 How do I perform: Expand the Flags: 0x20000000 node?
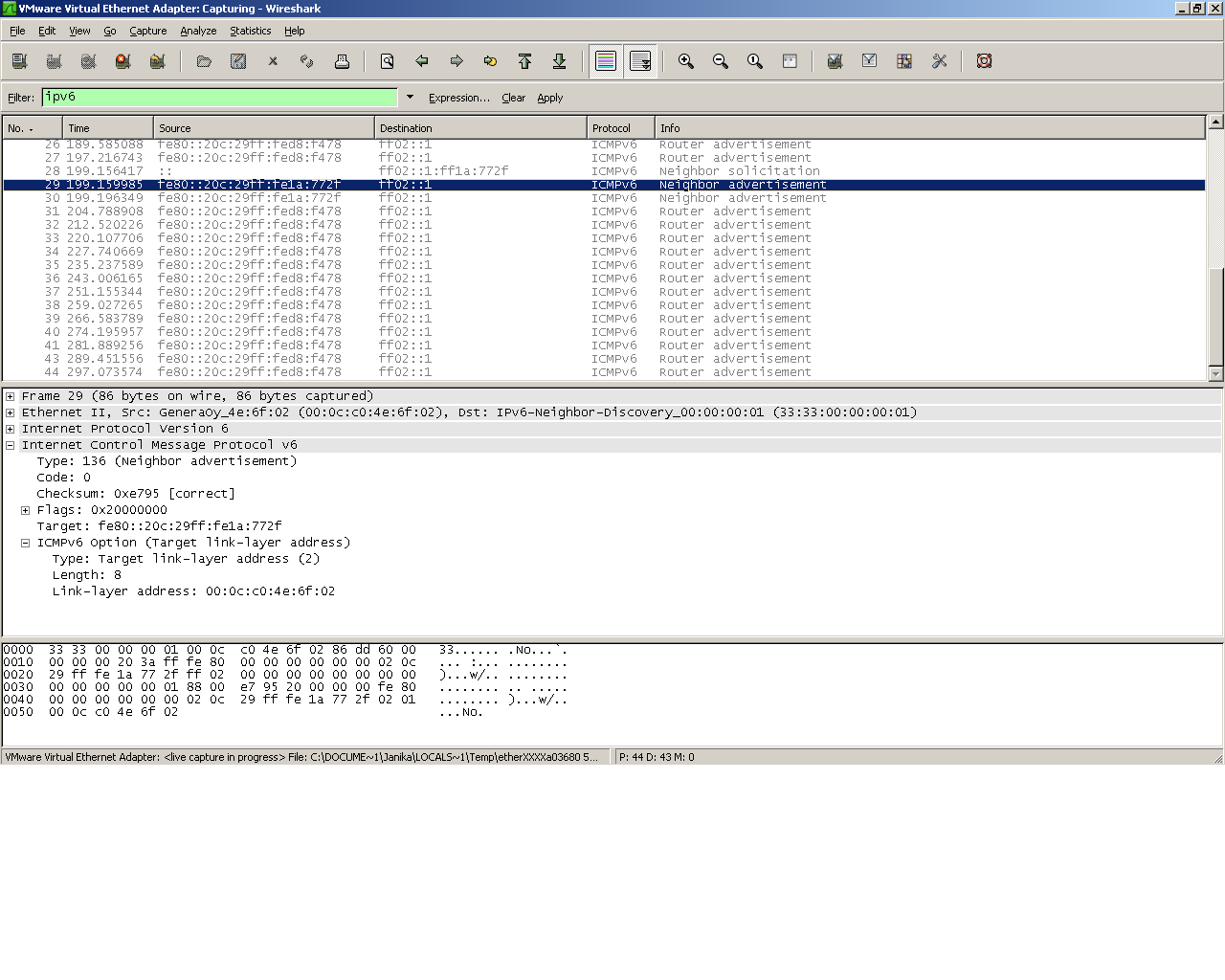(26, 510)
